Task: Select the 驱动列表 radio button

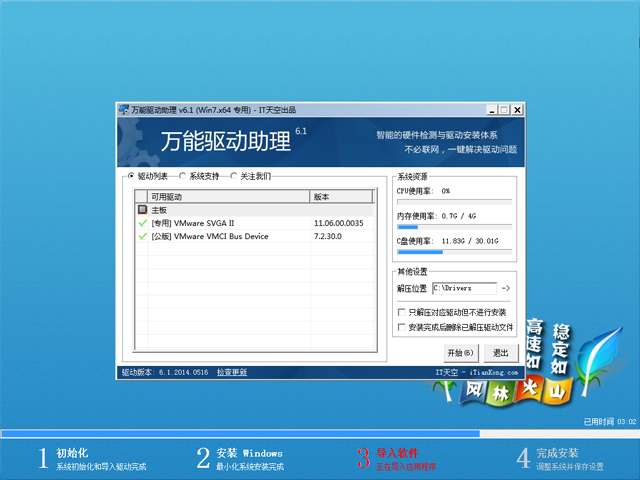Action: (x=130, y=176)
